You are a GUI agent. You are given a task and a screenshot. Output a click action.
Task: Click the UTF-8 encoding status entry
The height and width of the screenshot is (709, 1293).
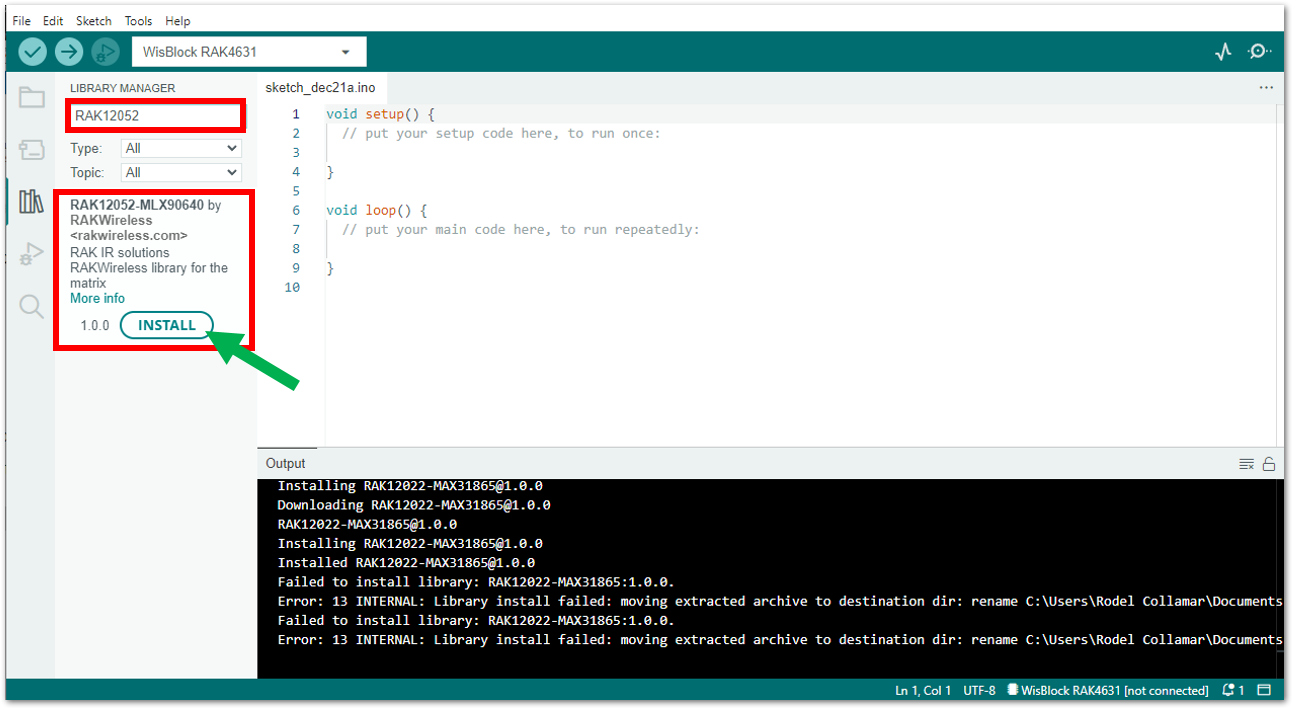click(979, 691)
